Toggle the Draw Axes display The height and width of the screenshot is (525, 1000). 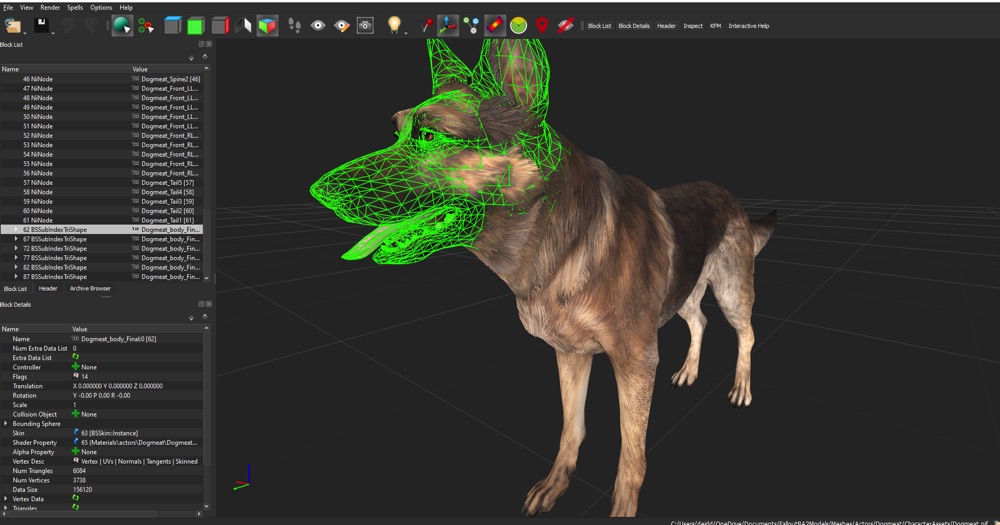click(x=448, y=26)
